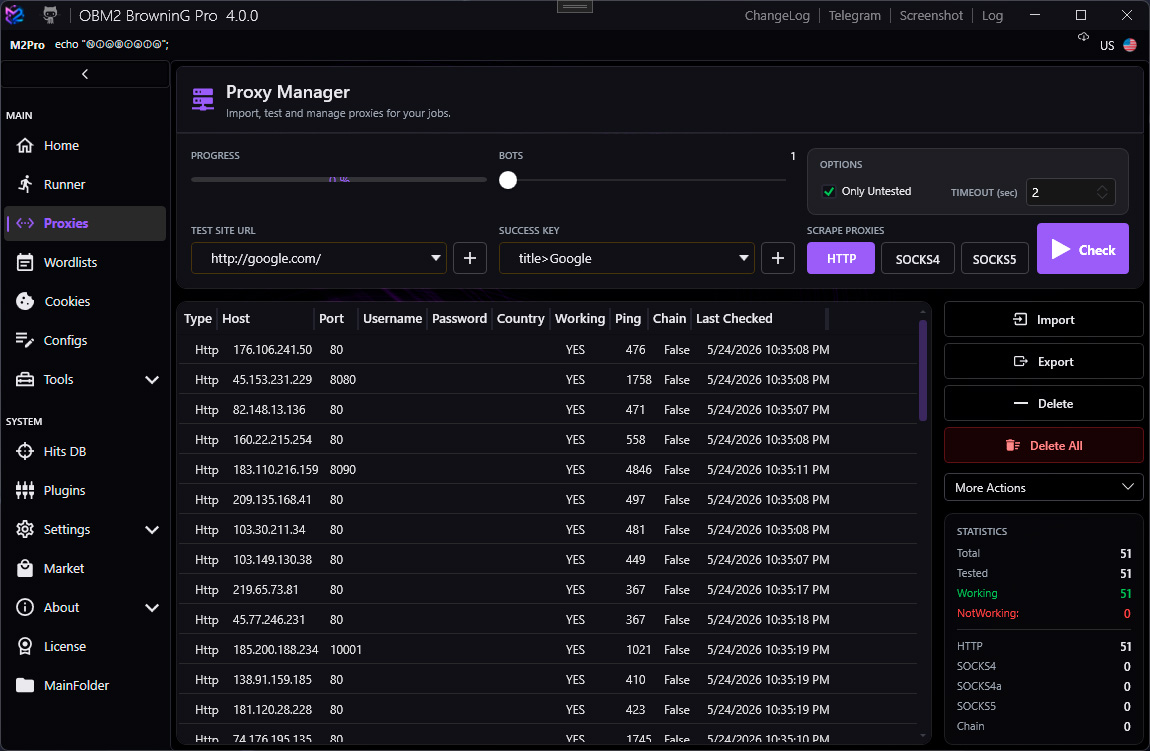Click the Delete button
Screen dimensions: 1150x751
point(1043,403)
